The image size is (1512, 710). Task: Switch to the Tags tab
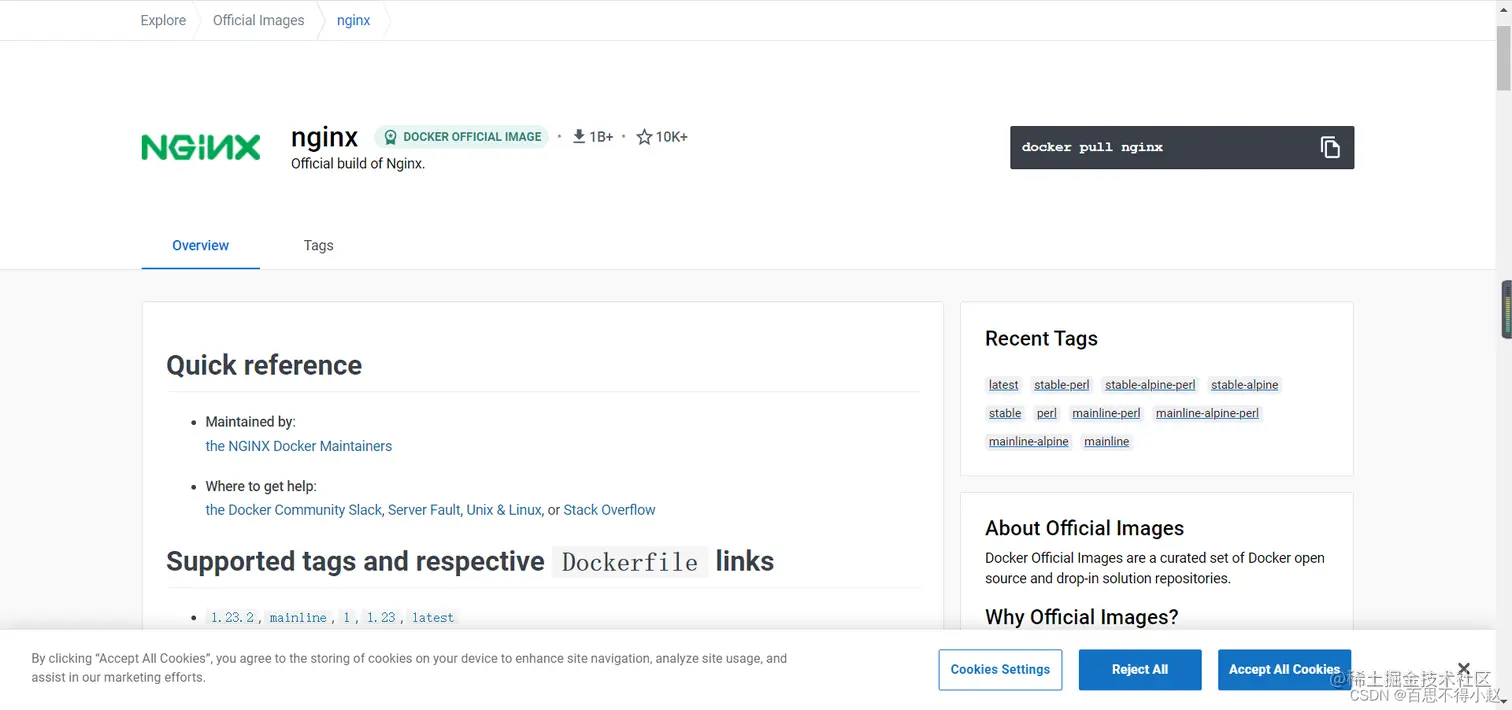(318, 245)
